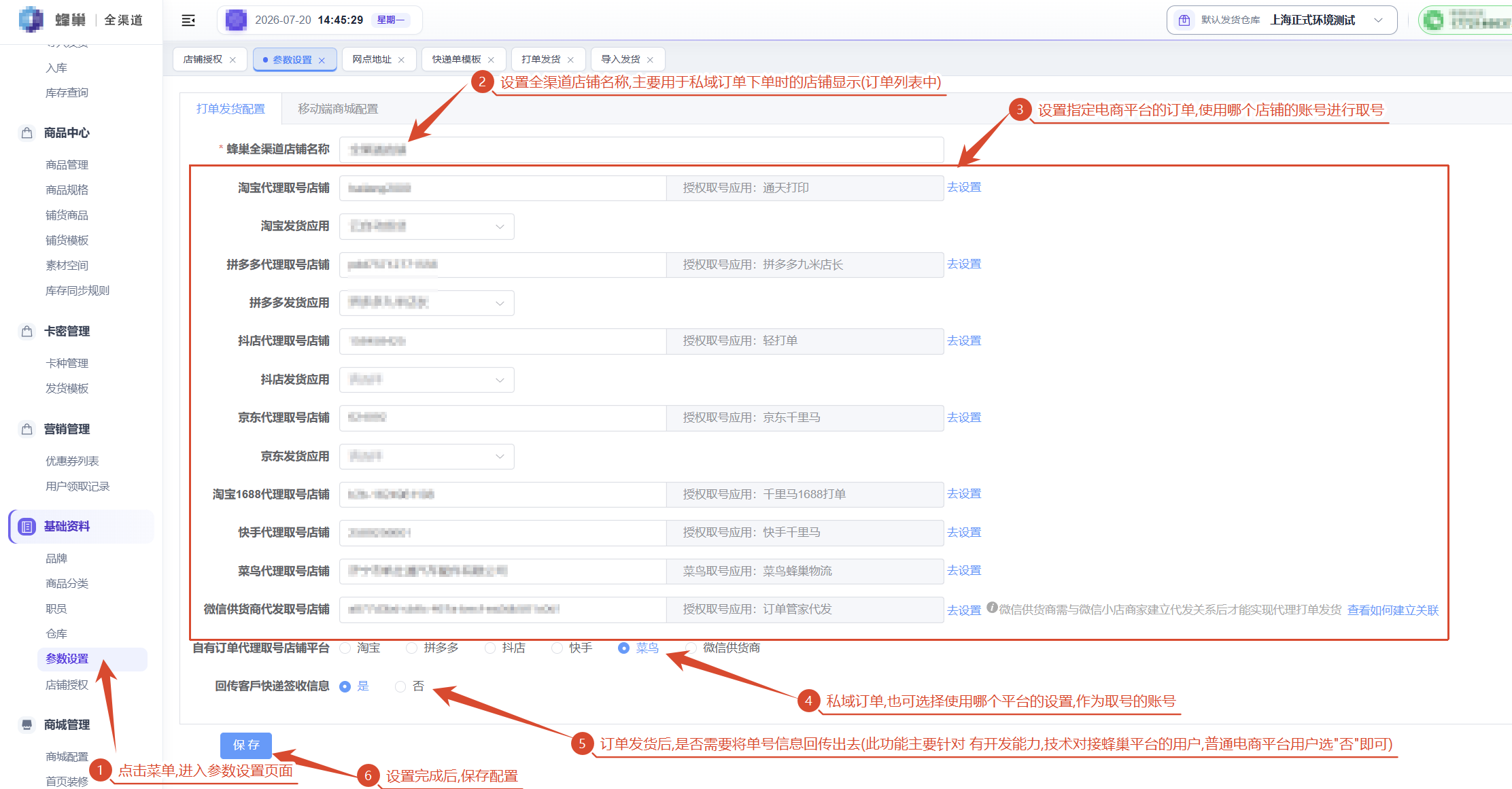Click the 卡密管理 bag icon
The image size is (1512, 789).
[27, 331]
